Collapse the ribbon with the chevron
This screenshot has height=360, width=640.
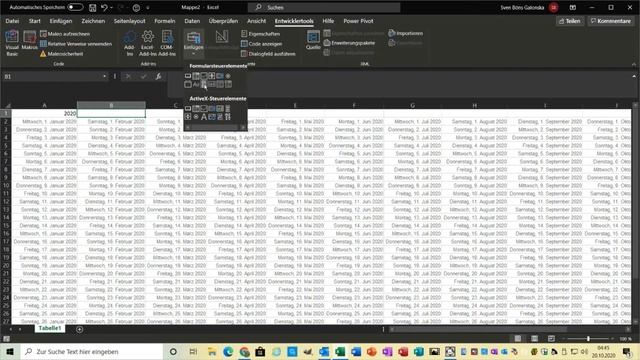tap(633, 64)
